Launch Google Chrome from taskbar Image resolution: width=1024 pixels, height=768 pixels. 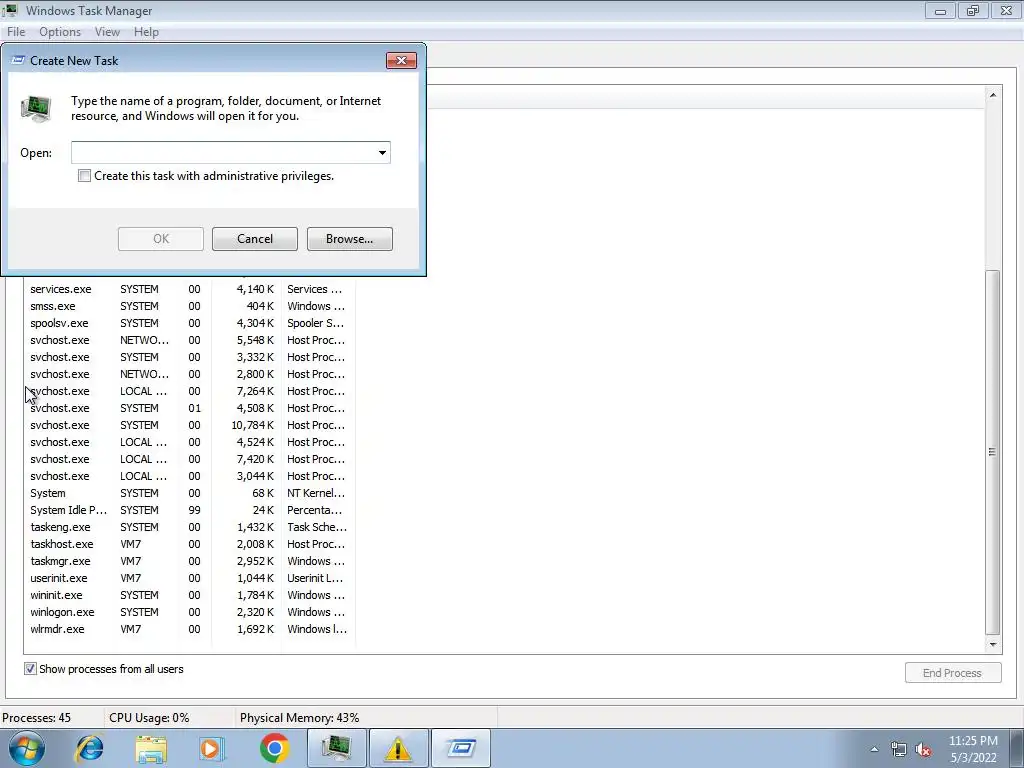pyautogui.click(x=274, y=748)
